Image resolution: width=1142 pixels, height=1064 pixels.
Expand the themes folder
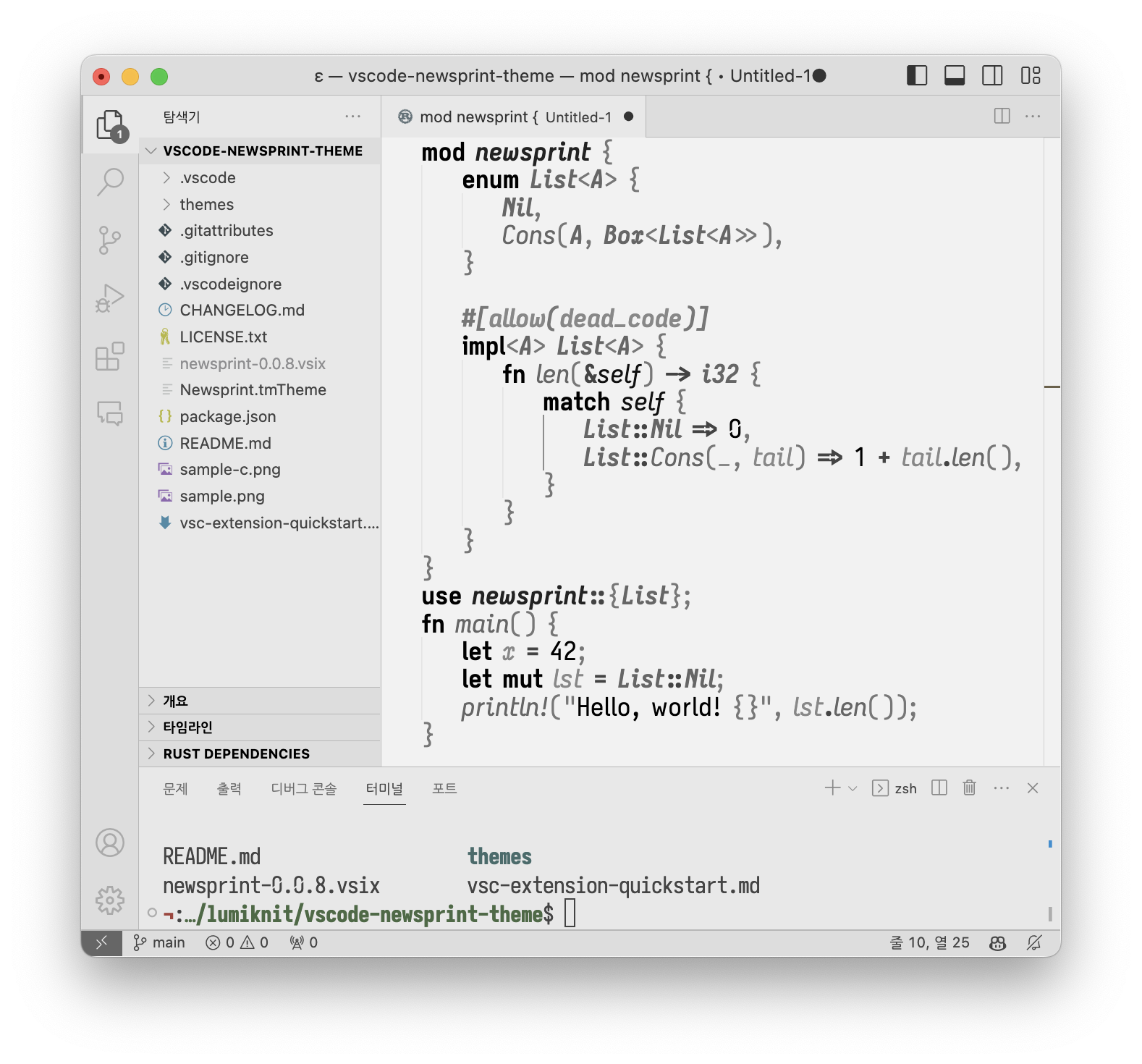(260, 204)
